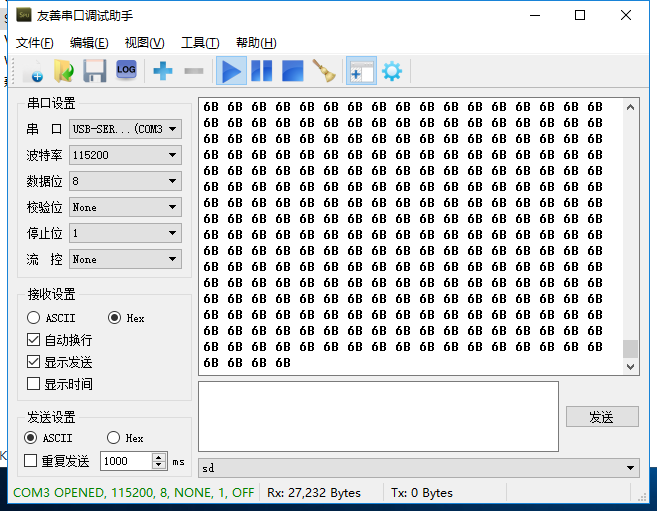
Task: Click the 1000 ms interval field
Action: point(126,461)
